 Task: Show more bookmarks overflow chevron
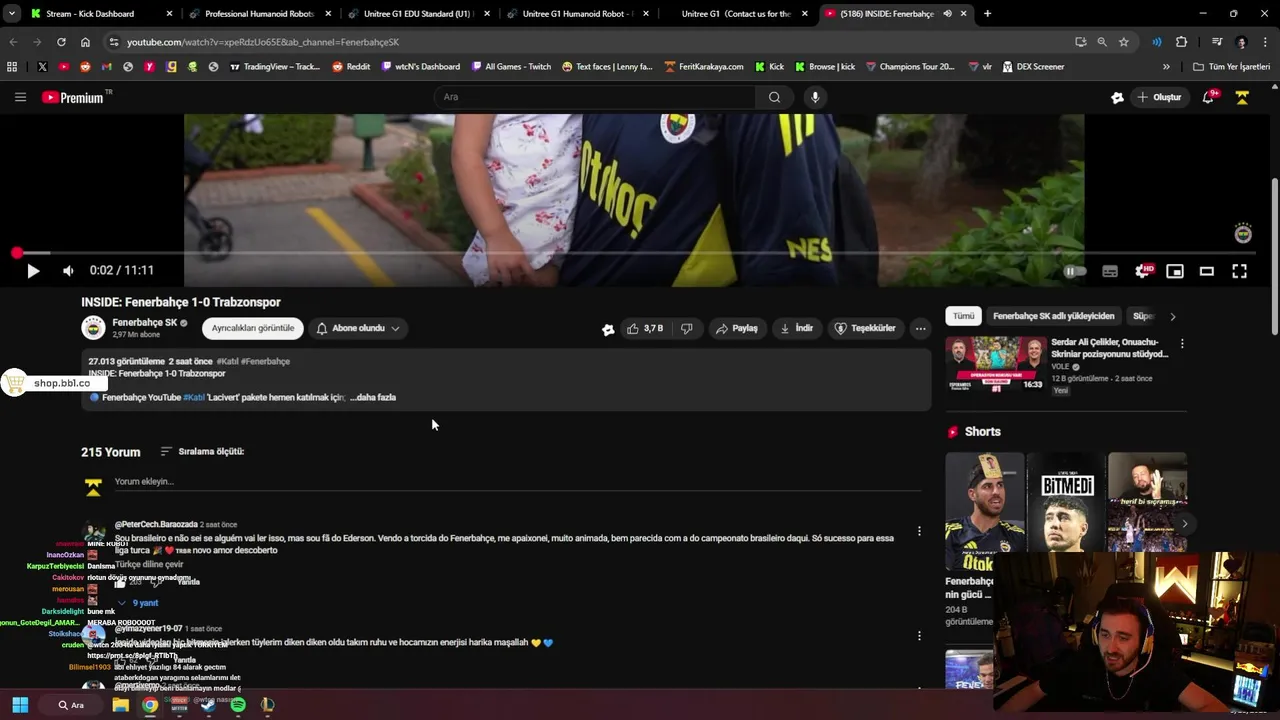coord(1166,67)
